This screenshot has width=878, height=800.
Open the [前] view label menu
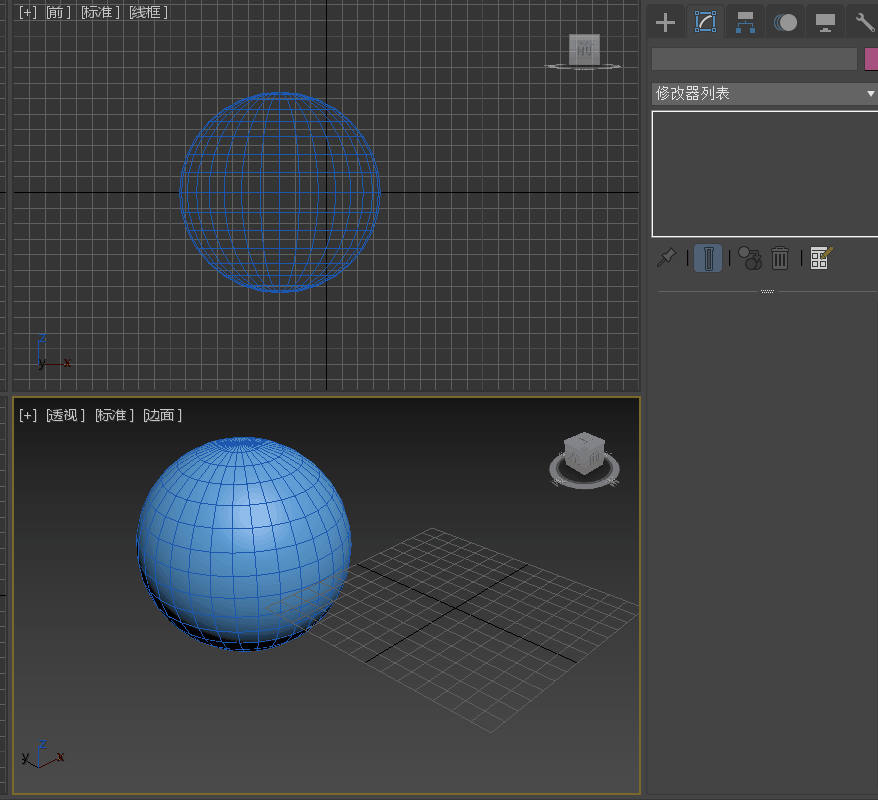tap(58, 12)
